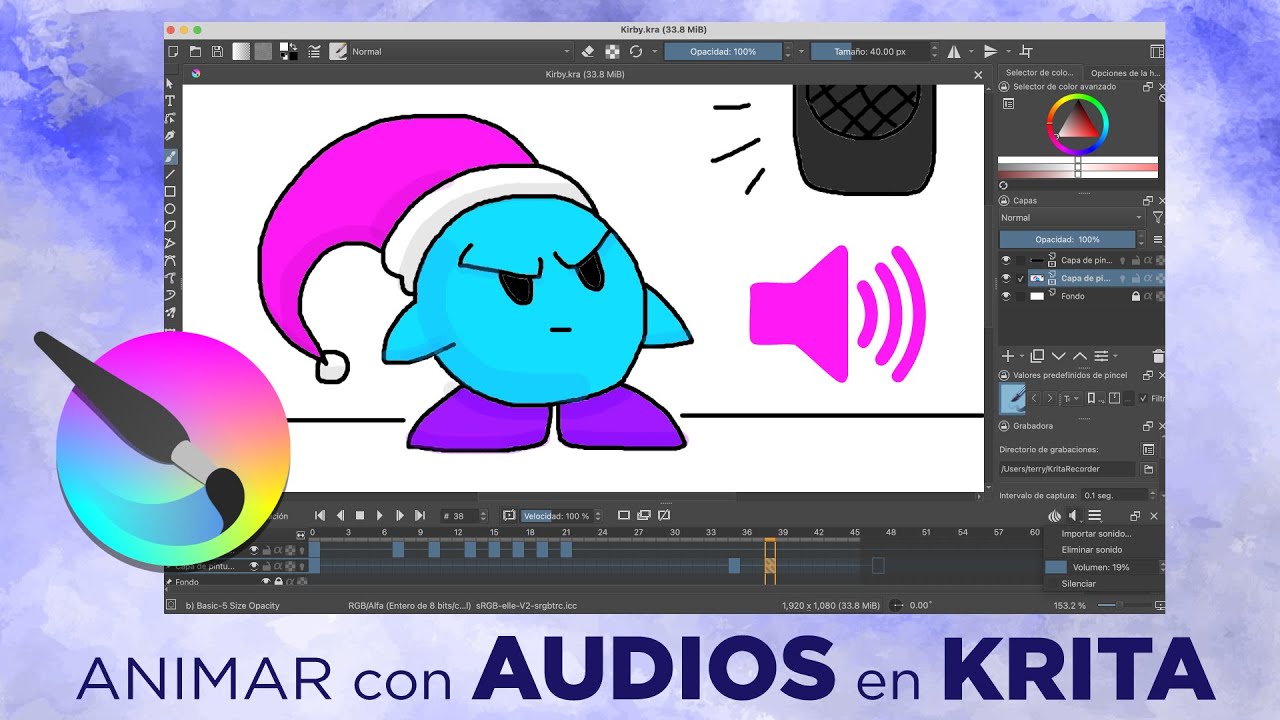Open the blending mode dropdown set to Normal
The image size is (1280, 720).
point(461,51)
